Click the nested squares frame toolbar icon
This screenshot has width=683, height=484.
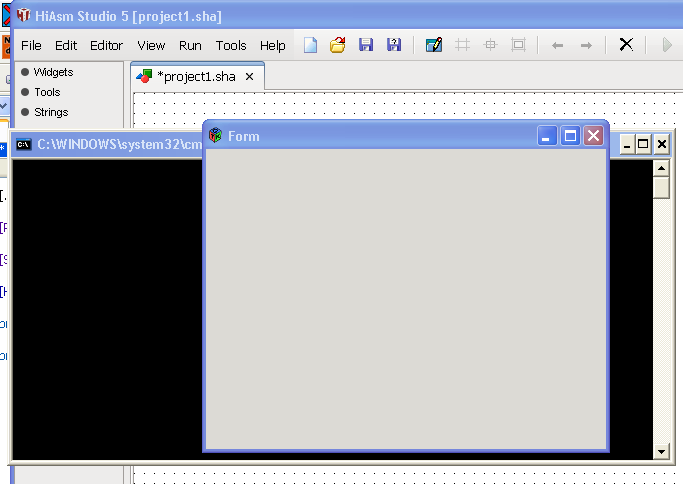click(518, 45)
